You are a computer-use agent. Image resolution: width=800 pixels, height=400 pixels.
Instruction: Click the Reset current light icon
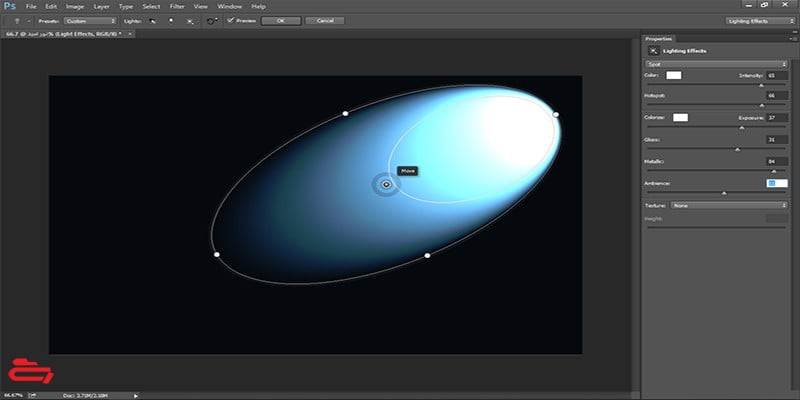[212, 20]
